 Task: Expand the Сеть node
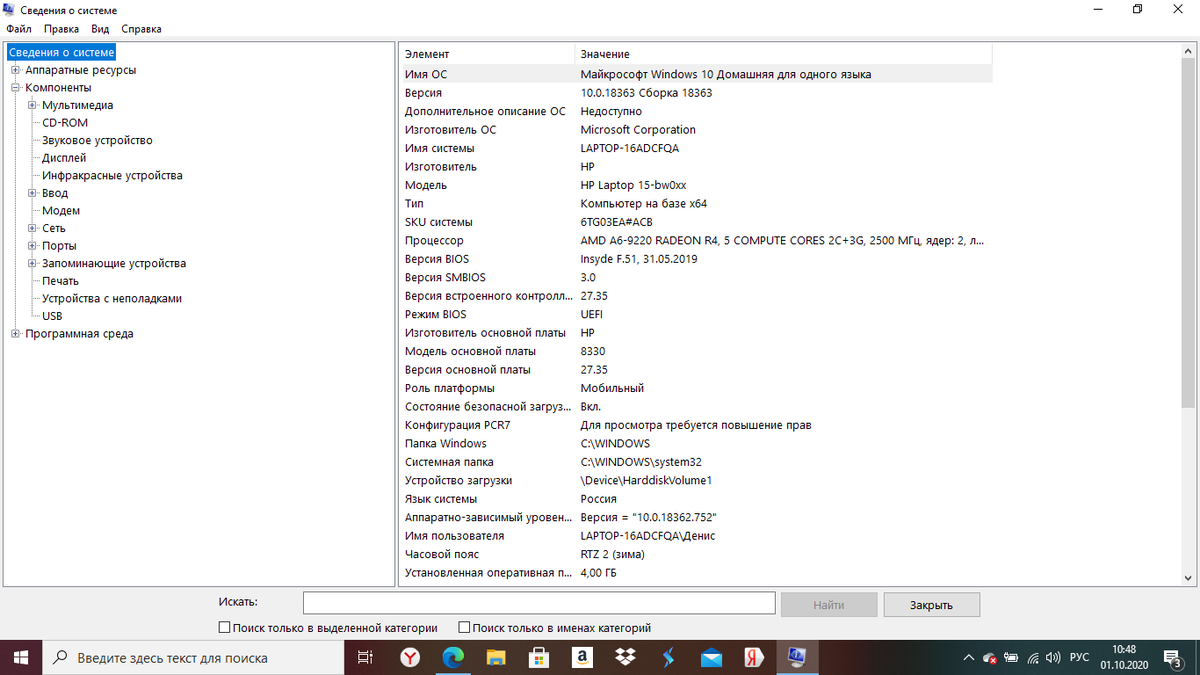point(32,228)
